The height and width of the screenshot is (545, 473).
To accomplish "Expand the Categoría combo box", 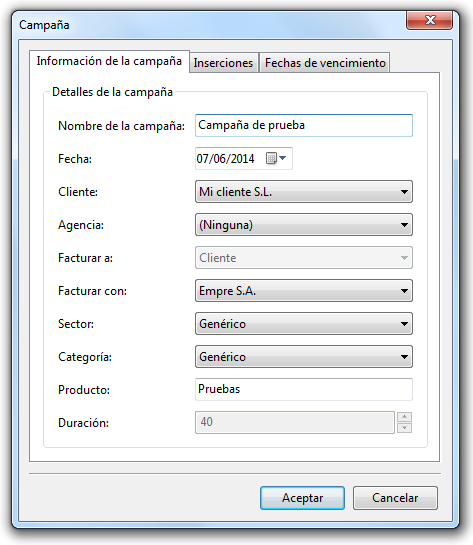I will click(x=304, y=357).
